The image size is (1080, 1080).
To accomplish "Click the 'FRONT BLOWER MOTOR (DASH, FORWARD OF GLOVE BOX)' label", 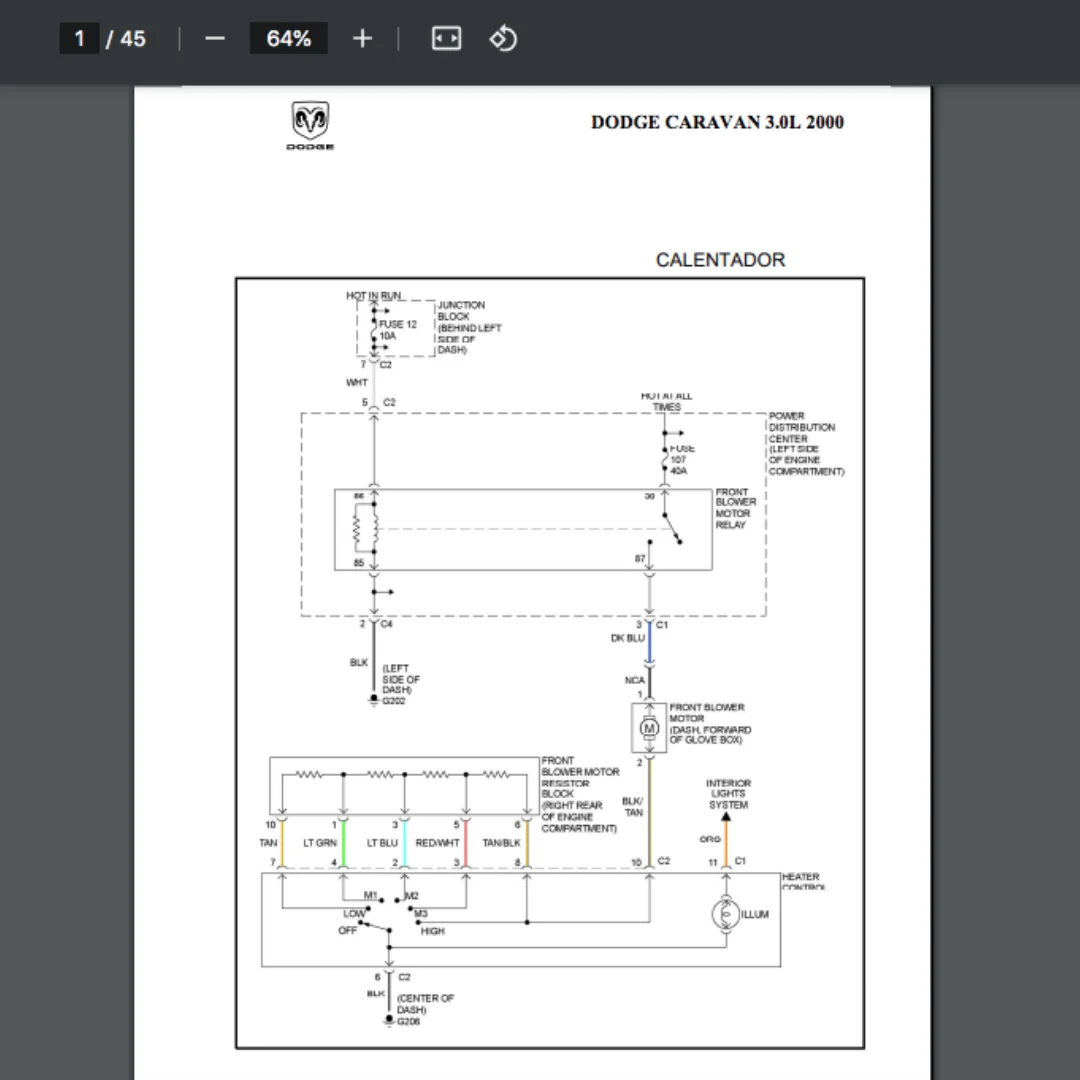I will pos(710,723).
